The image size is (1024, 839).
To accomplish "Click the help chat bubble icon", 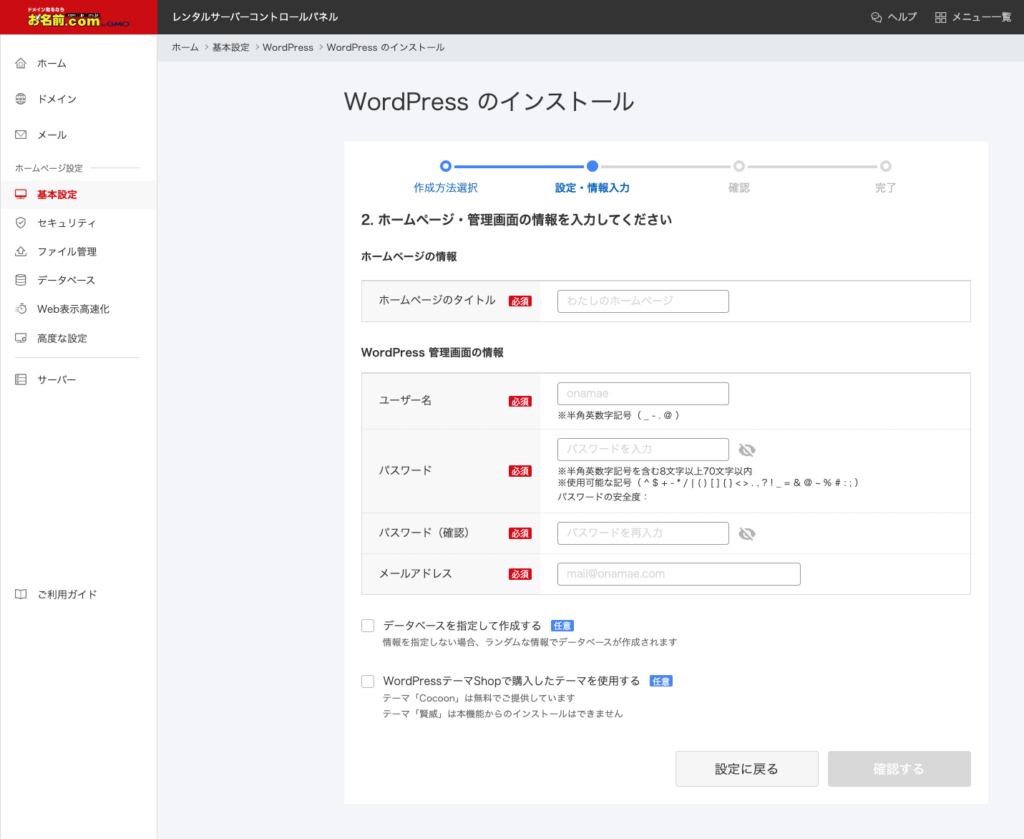I will coord(876,18).
